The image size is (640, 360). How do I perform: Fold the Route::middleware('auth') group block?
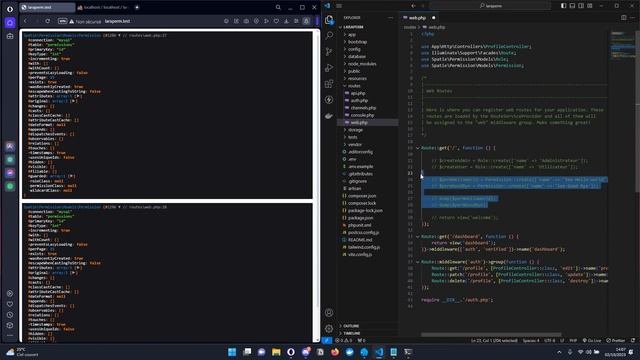tap(418, 262)
